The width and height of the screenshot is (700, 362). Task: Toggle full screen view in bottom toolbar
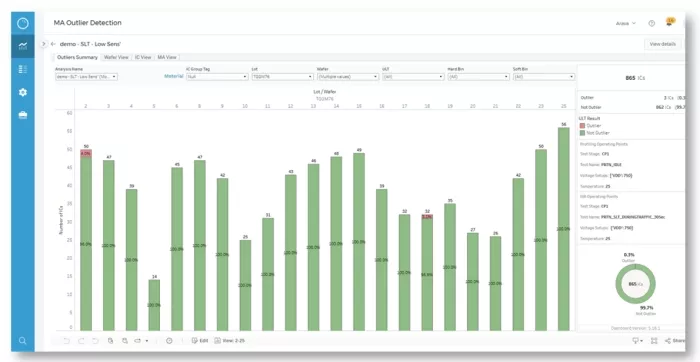654,341
